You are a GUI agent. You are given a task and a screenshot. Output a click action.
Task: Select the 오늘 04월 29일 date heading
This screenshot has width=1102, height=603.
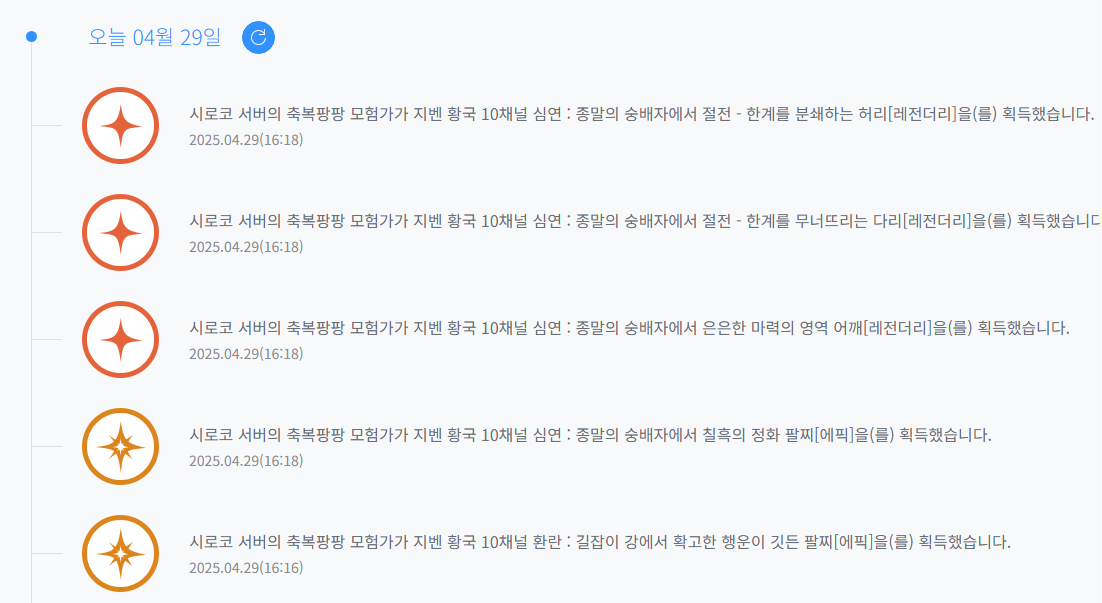(x=155, y=37)
